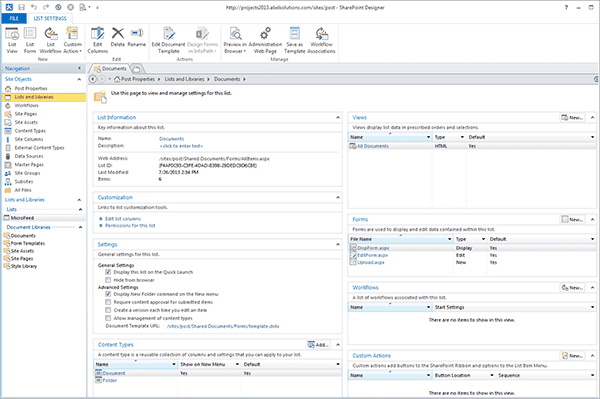
Task: Open the Document Template URL link
Action: pos(223,326)
